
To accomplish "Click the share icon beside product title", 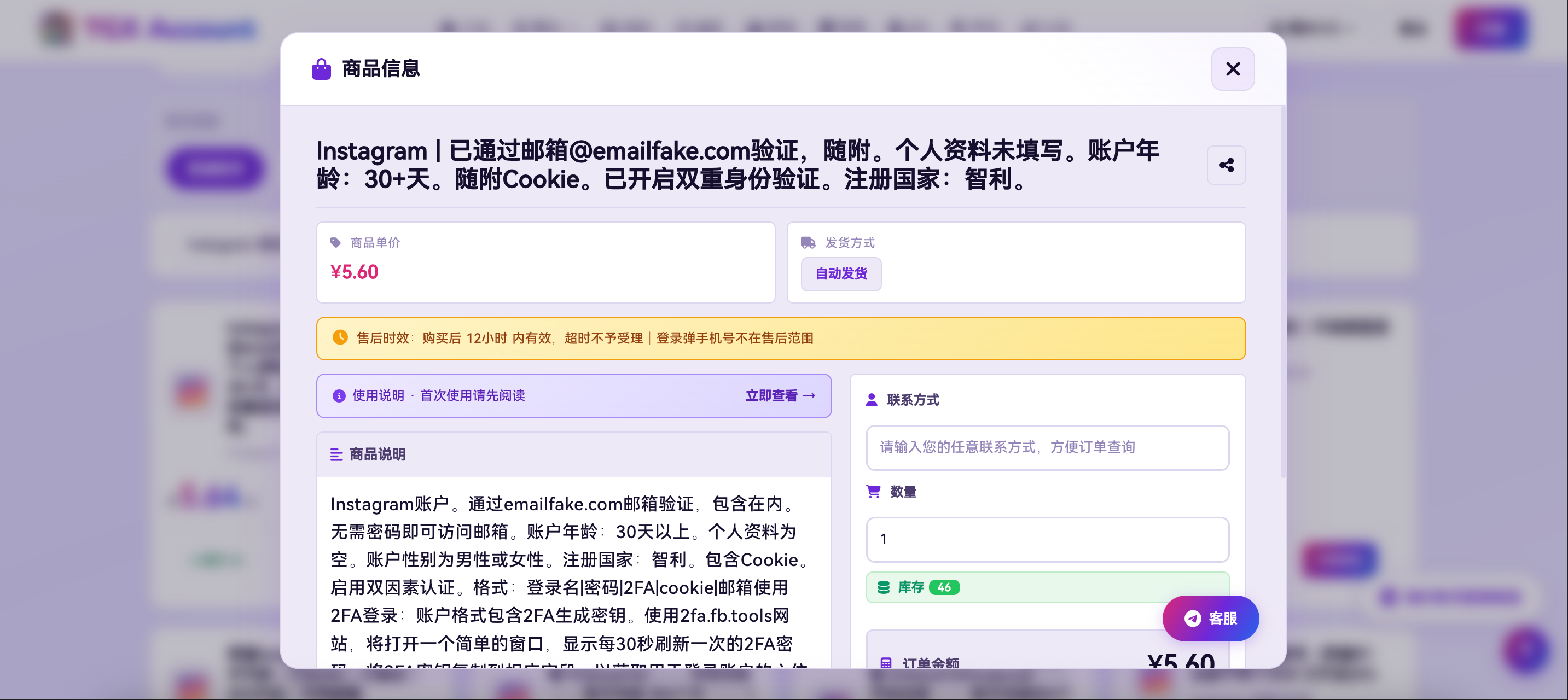I will (1226, 165).
